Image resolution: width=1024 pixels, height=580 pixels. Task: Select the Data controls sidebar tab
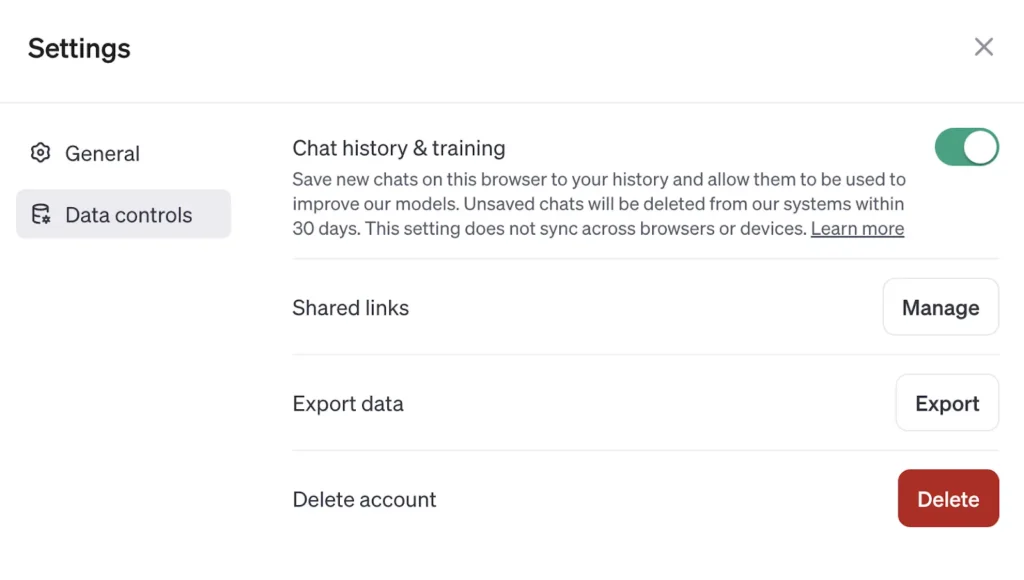click(123, 214)
